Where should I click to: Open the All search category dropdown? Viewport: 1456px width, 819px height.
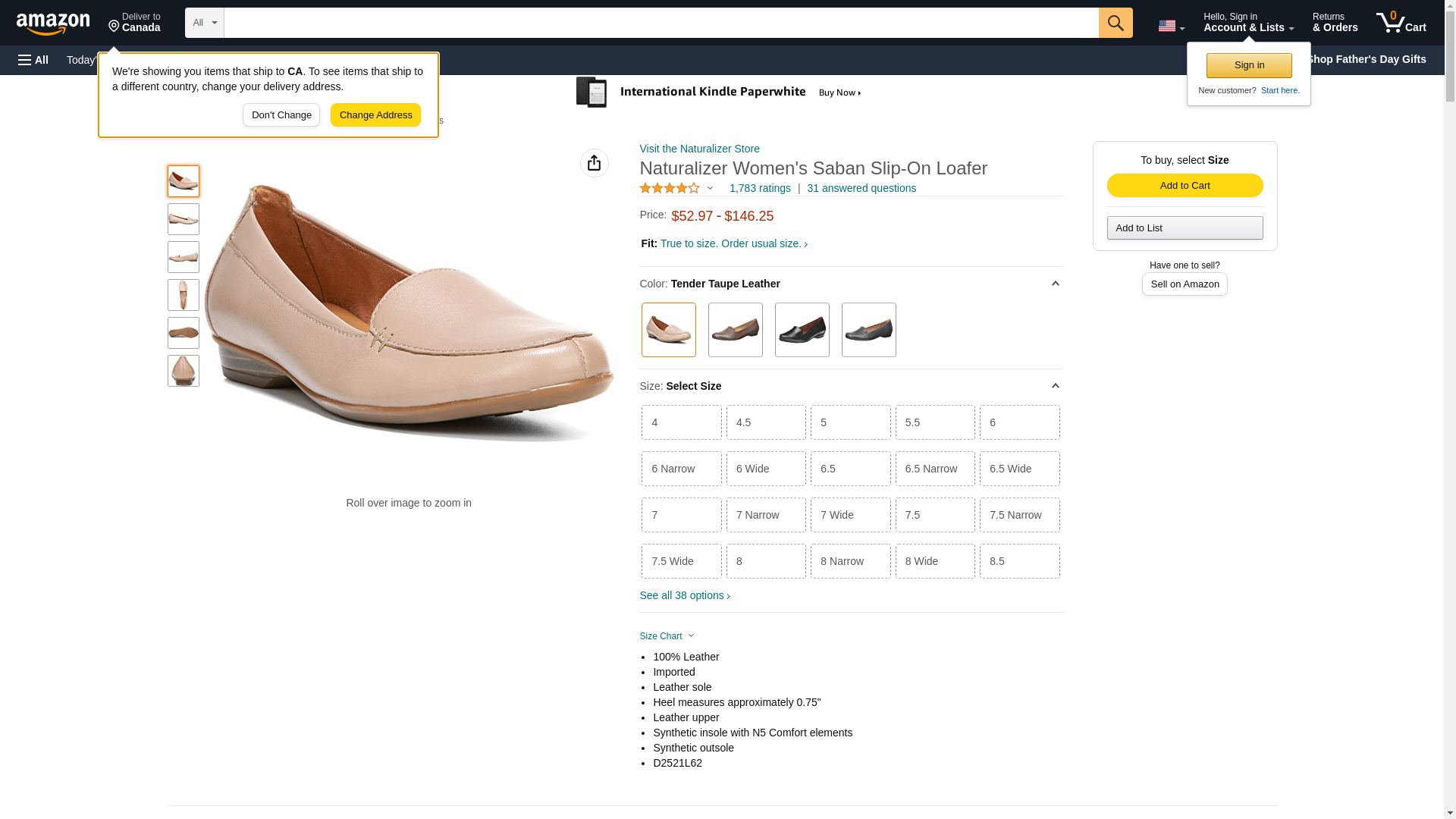pyautogui.click(x=204, y=23)
